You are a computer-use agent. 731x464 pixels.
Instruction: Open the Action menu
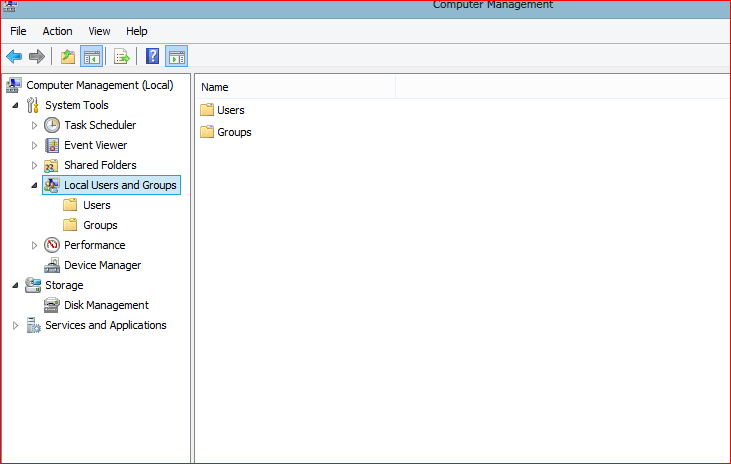(x=57, y=31)
